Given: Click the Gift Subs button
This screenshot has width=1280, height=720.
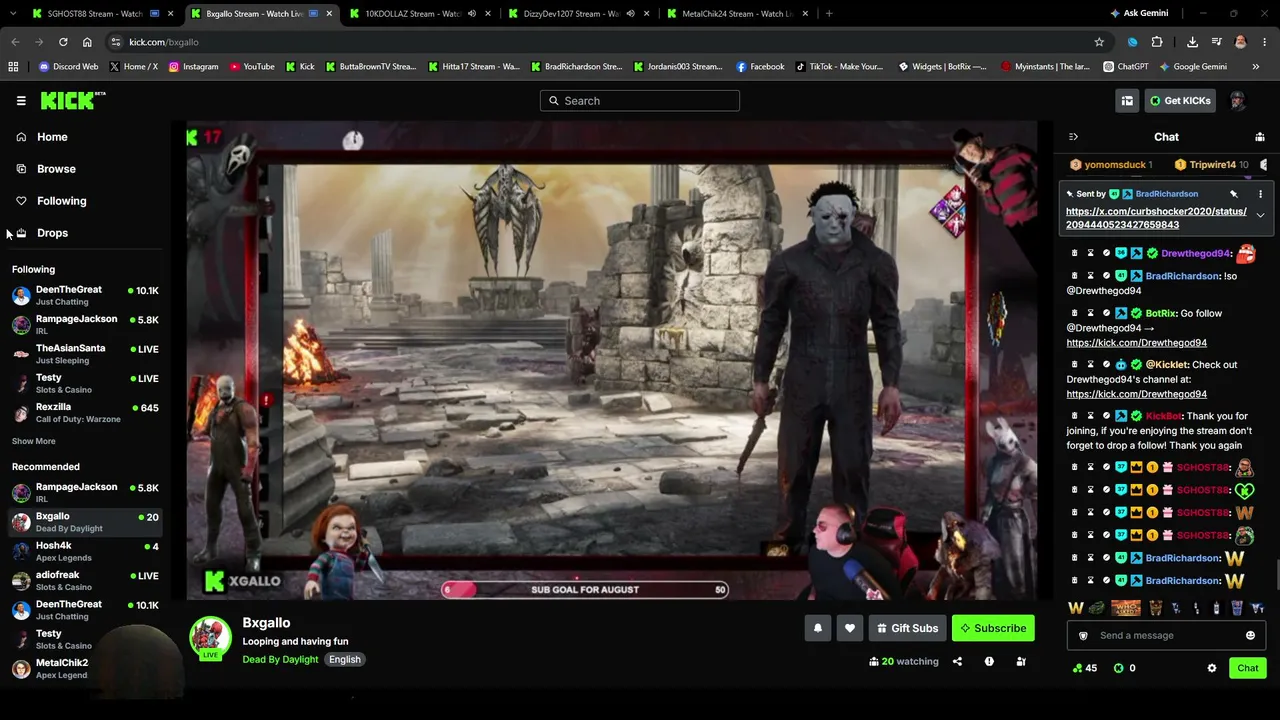Looking at the screenshot, I should (907, 628).
